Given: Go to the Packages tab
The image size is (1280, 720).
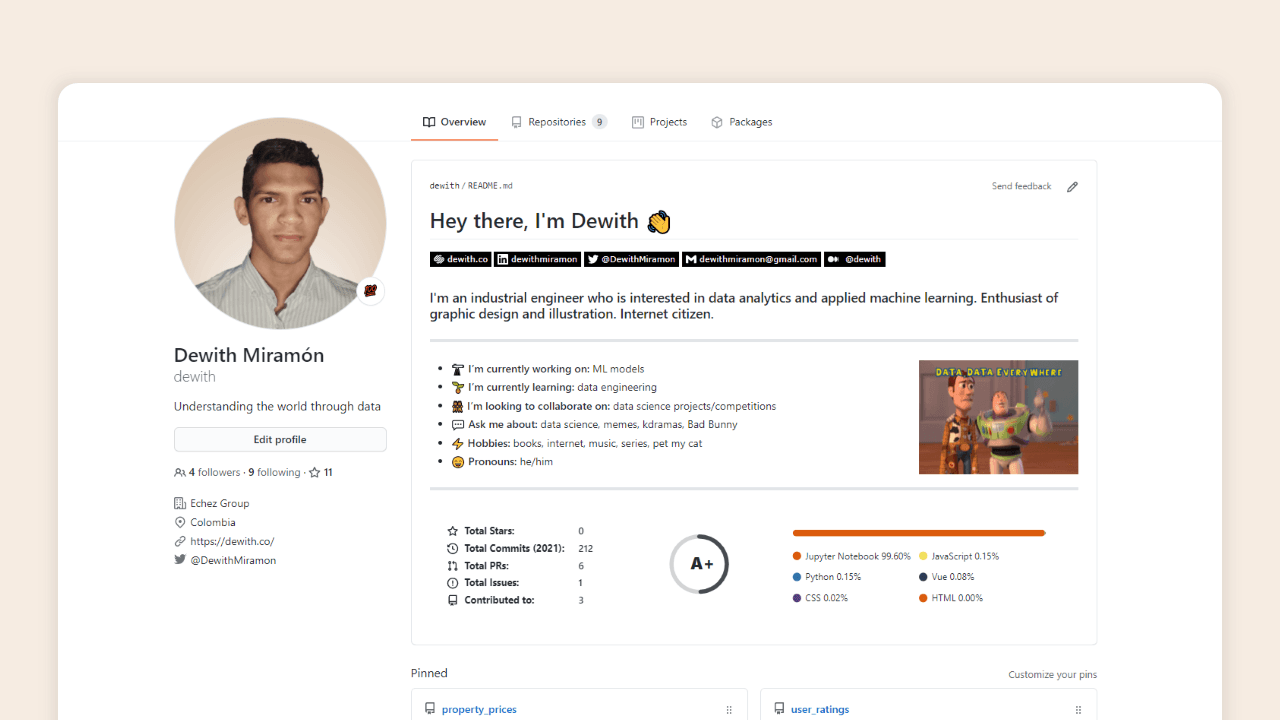Looking at the screenshot, I should coord(741,122).
